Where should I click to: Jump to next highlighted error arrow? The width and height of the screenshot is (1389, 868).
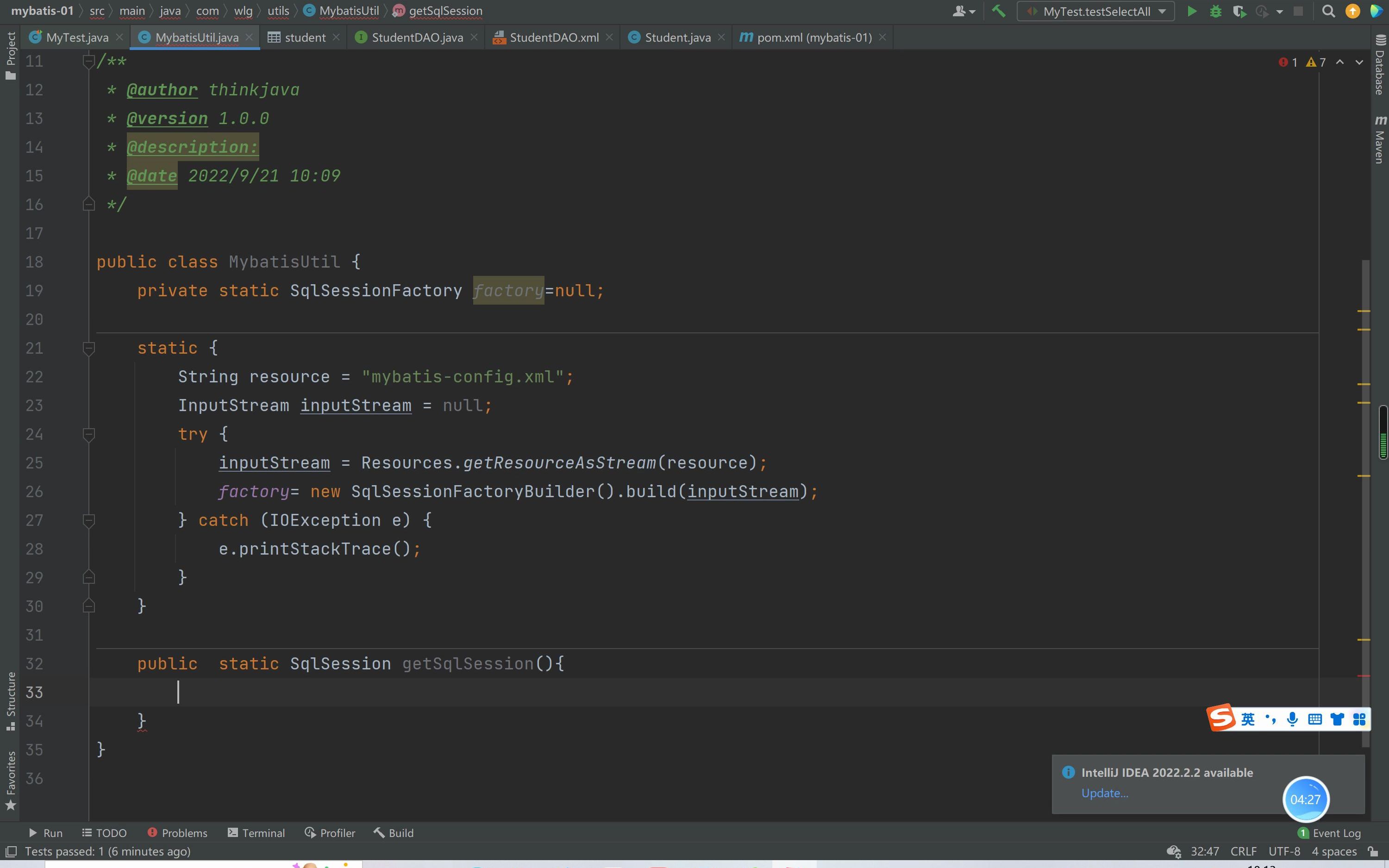click(x=1359, y=62)
